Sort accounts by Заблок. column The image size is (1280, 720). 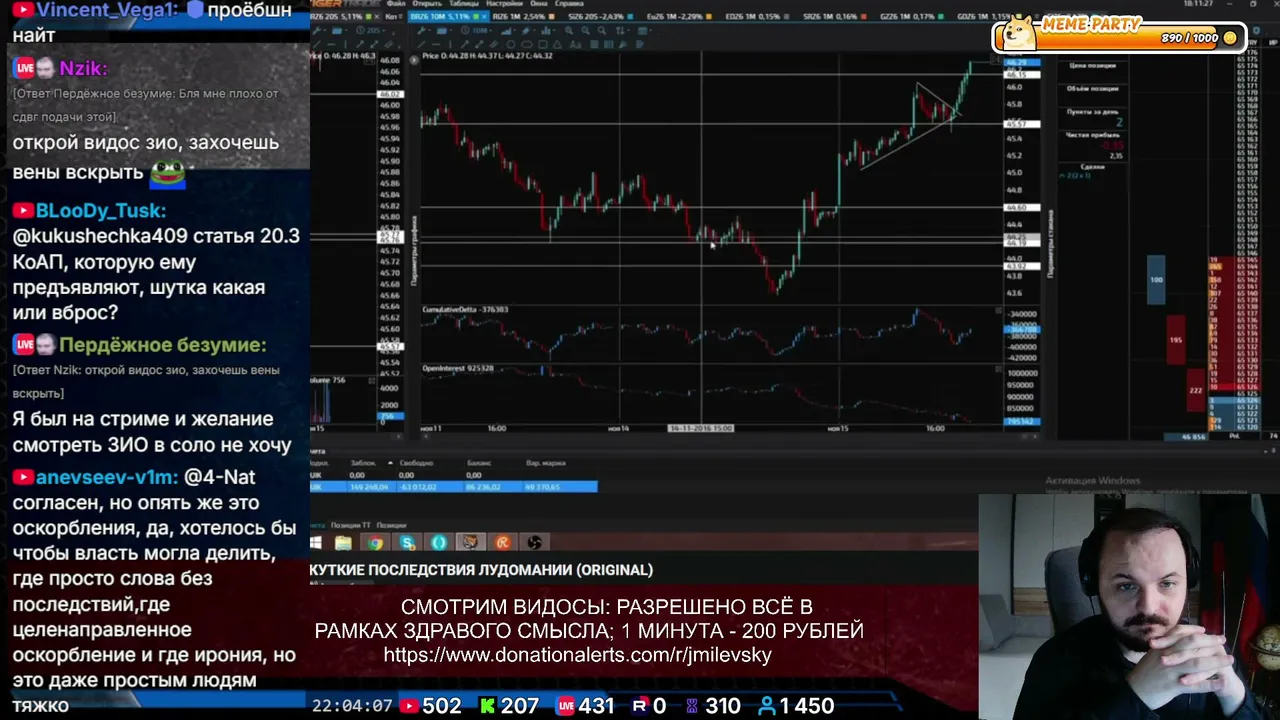(363, 463)
